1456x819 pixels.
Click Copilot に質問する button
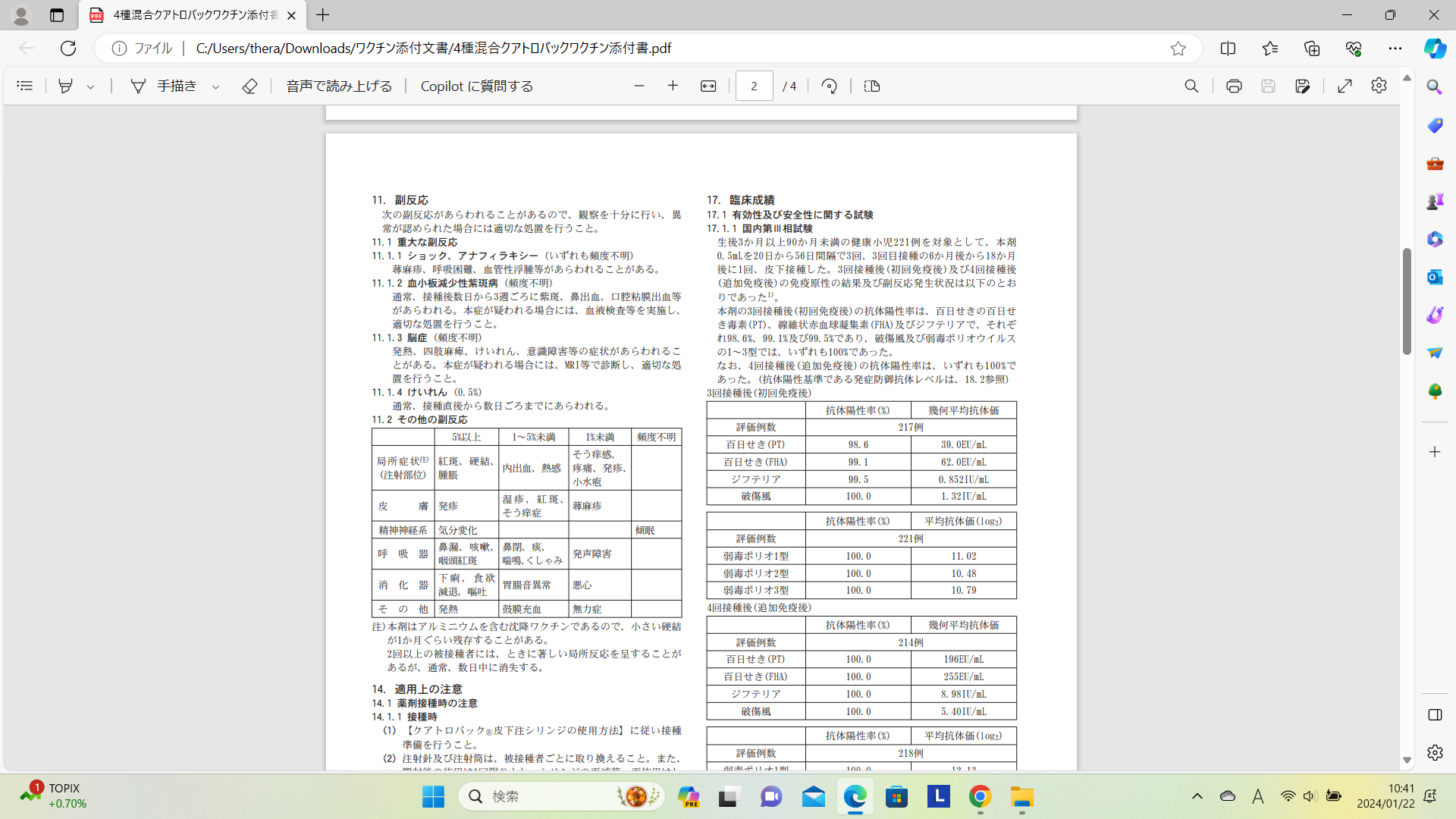[x=476, y=86]
